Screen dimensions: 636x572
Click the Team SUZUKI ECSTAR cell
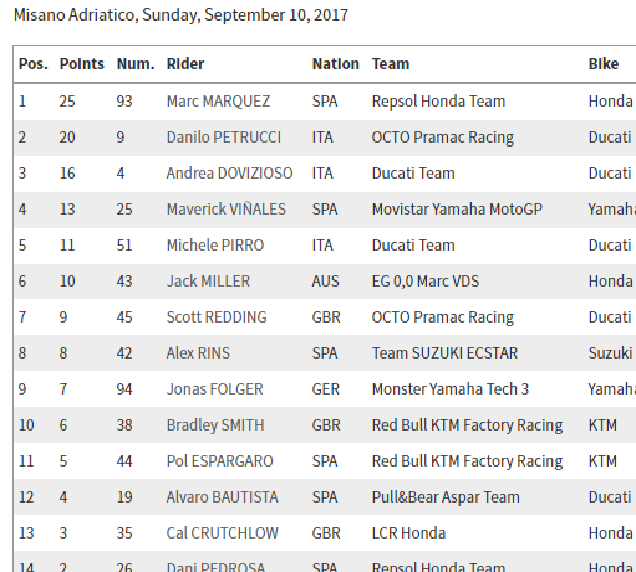click(x=445, y=353)
